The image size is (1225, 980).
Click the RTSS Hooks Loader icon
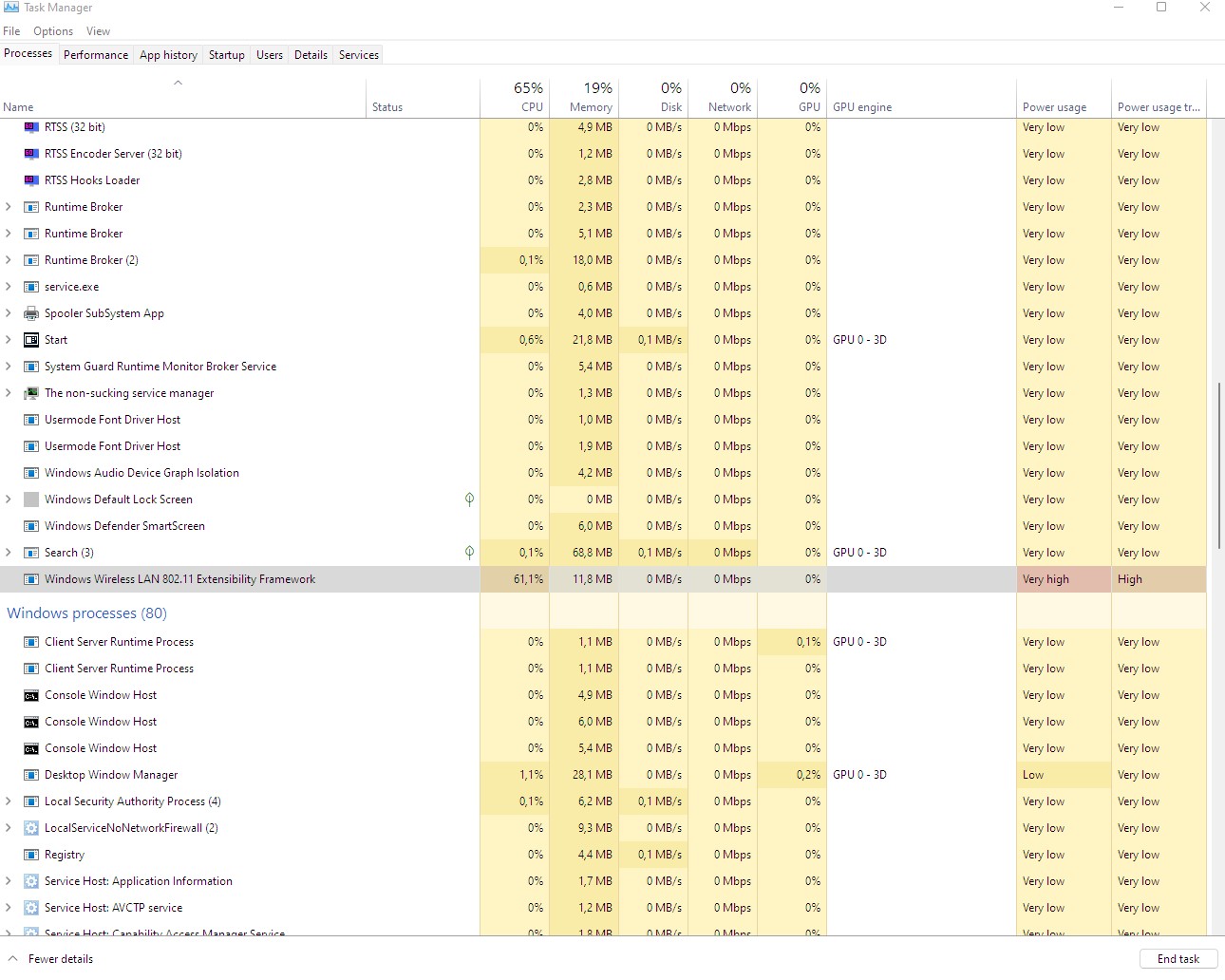click(31, 180)
